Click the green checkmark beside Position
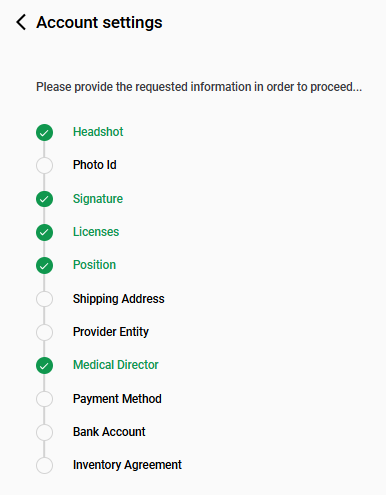Screen dimensions: 386x495 coord(44,266)
